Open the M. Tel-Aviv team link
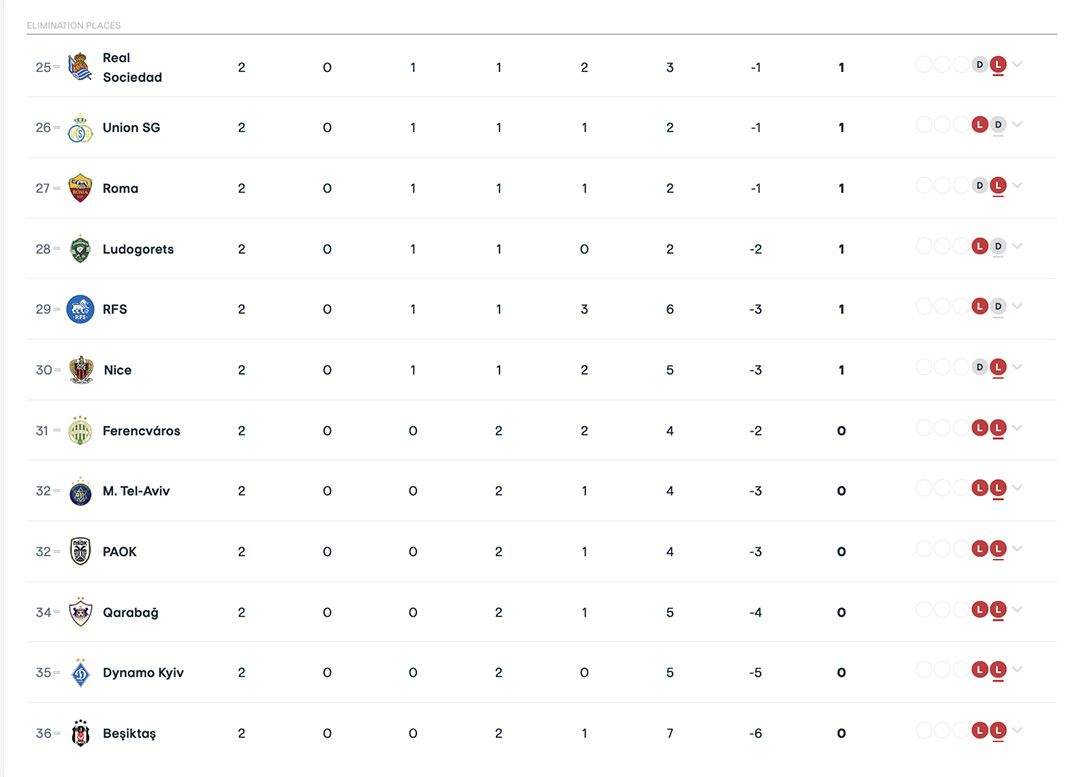 (136, 491)
